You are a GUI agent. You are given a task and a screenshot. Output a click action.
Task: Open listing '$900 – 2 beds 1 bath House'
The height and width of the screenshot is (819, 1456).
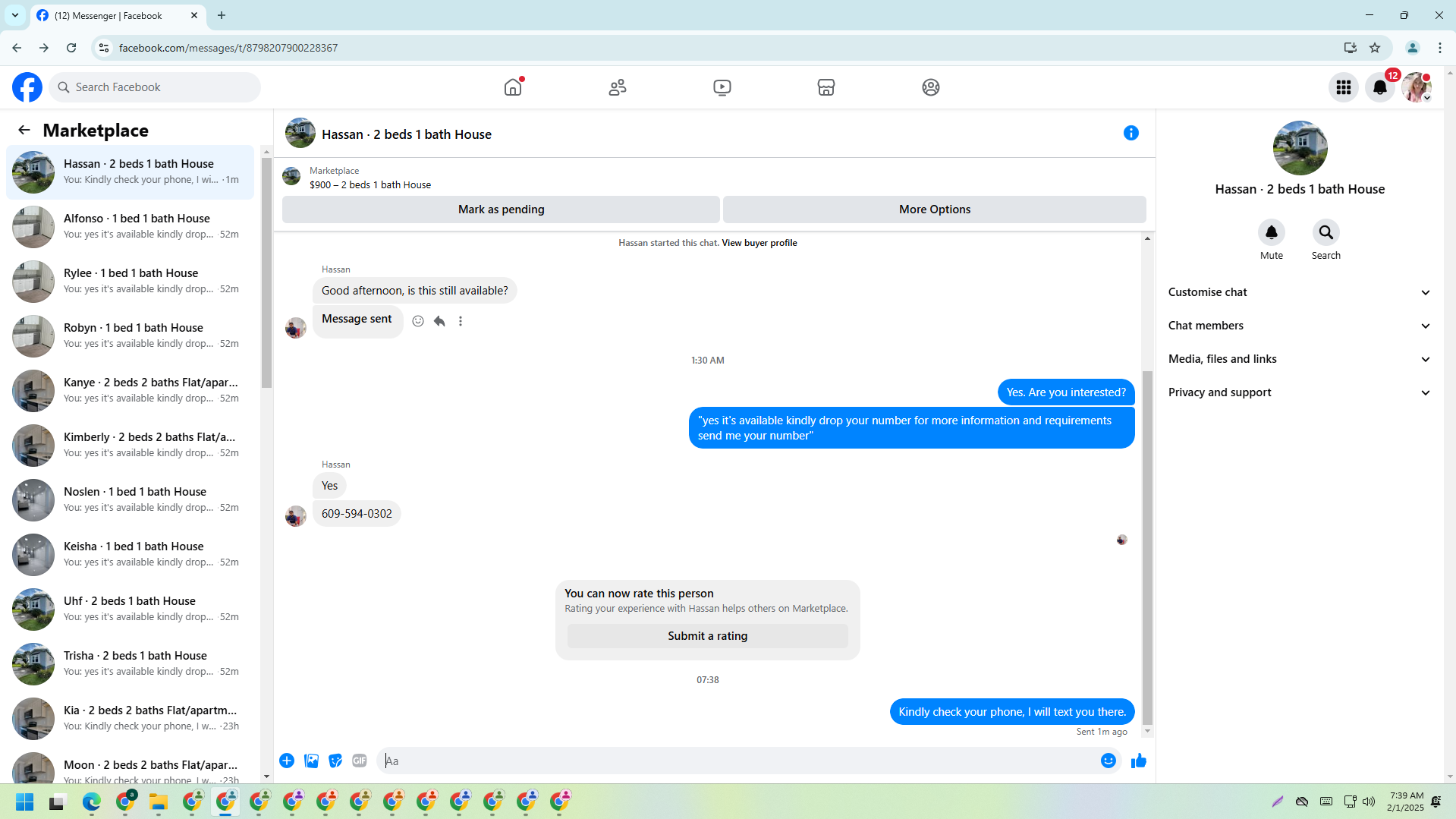point(370,184)
